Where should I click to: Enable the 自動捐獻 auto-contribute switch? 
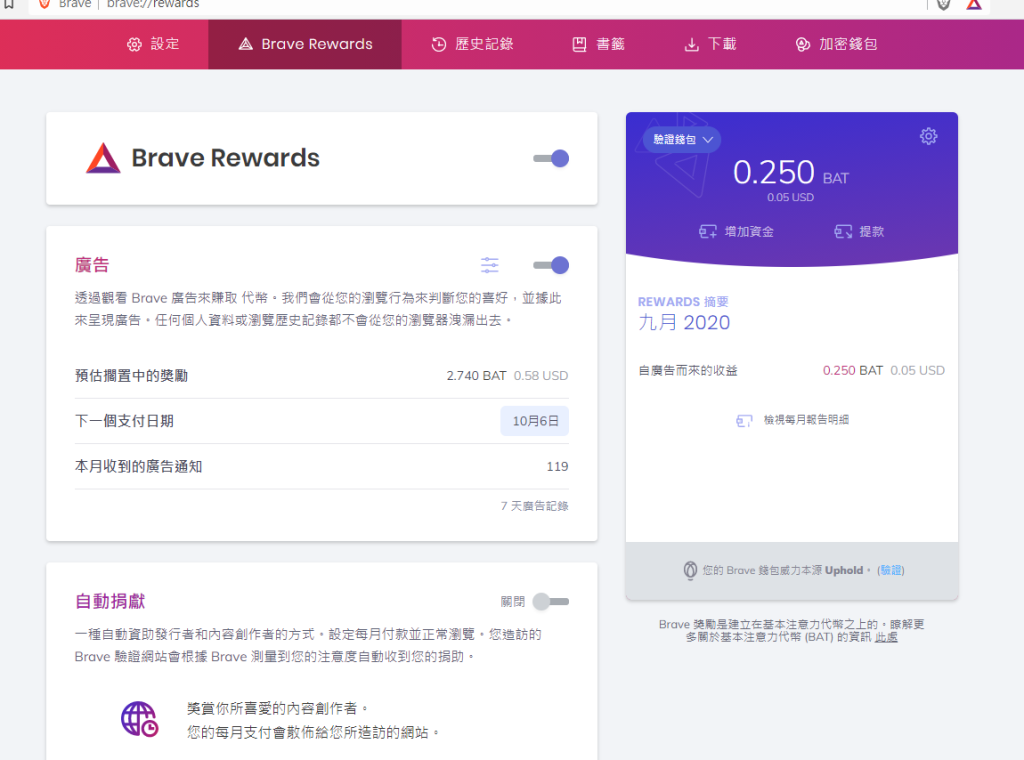[551, 601]
